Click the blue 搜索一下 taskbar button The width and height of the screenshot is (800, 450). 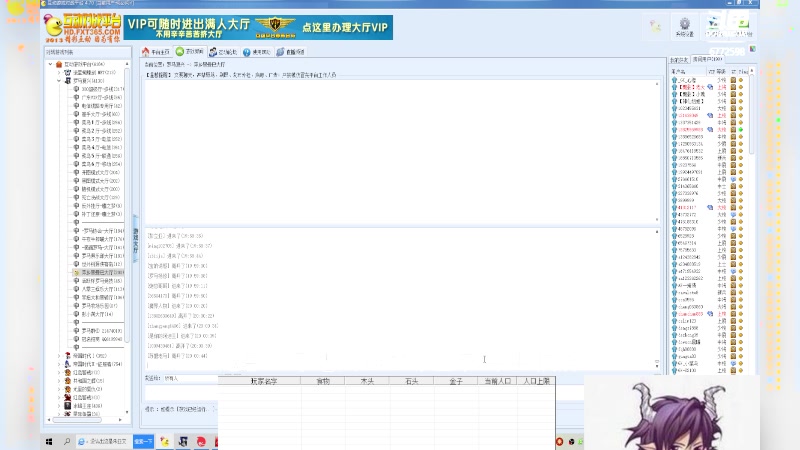click(143, 441)
